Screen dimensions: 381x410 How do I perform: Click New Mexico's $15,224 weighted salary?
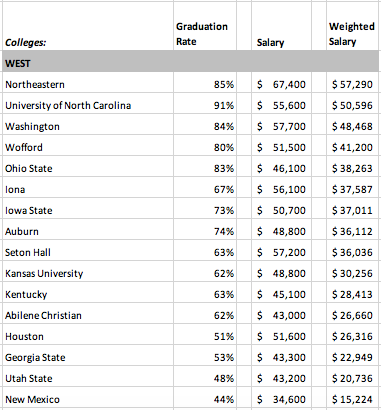[x=353, y=398]
